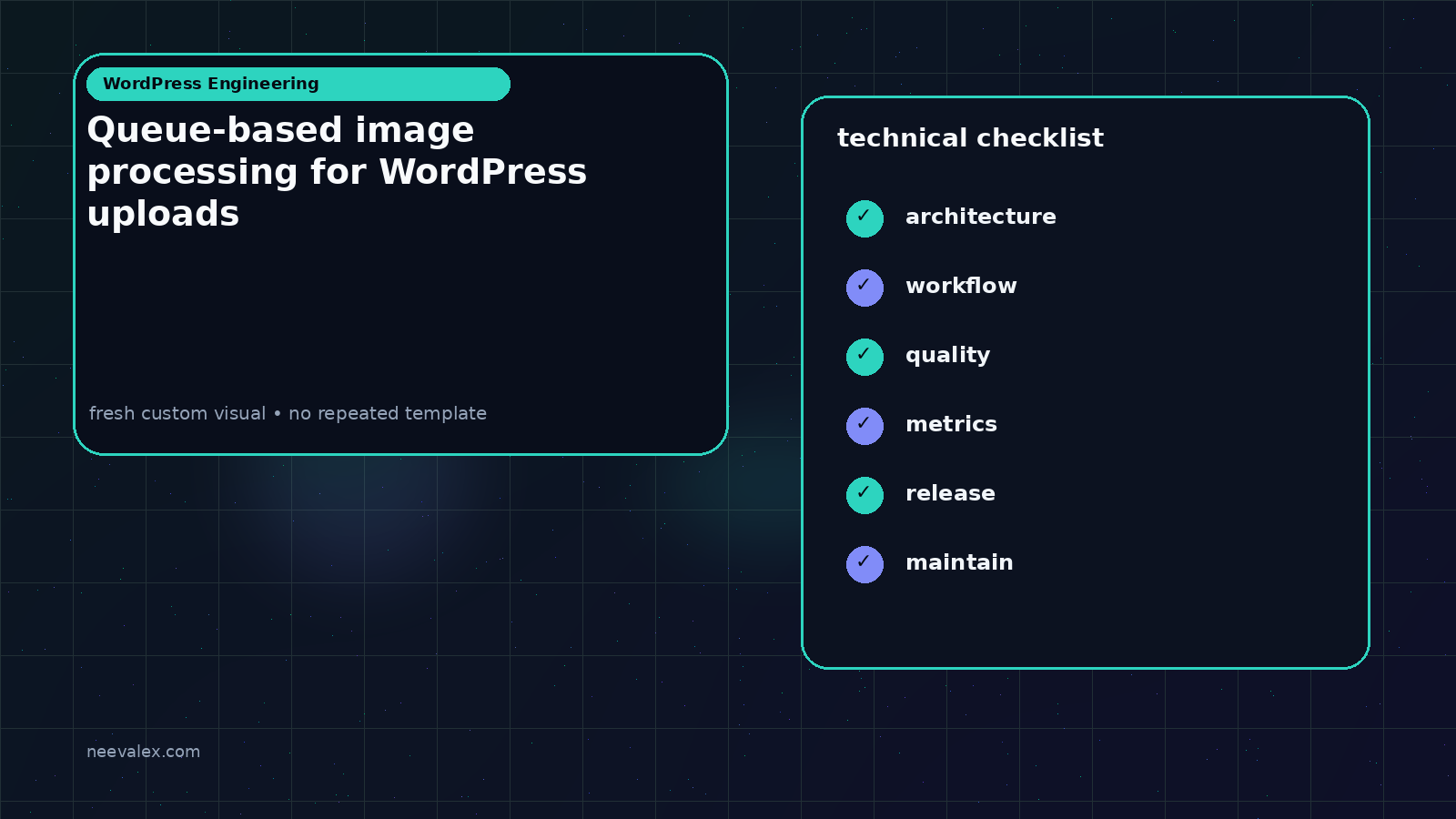The image size is (1456, 819).
Task: Select the 'release' checklist label
Action: tap(950, 493)
